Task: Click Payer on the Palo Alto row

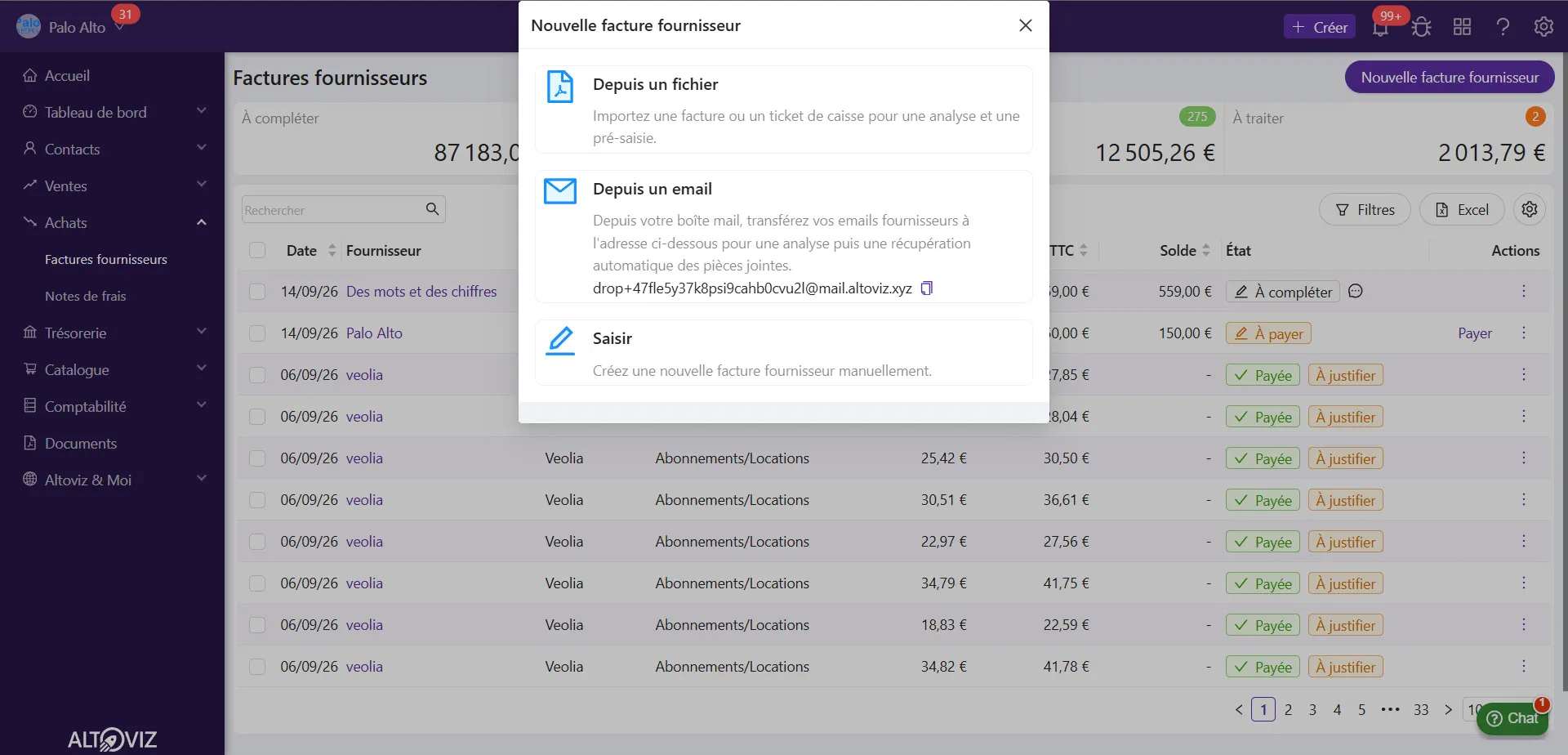Action: coord(1475,333)
